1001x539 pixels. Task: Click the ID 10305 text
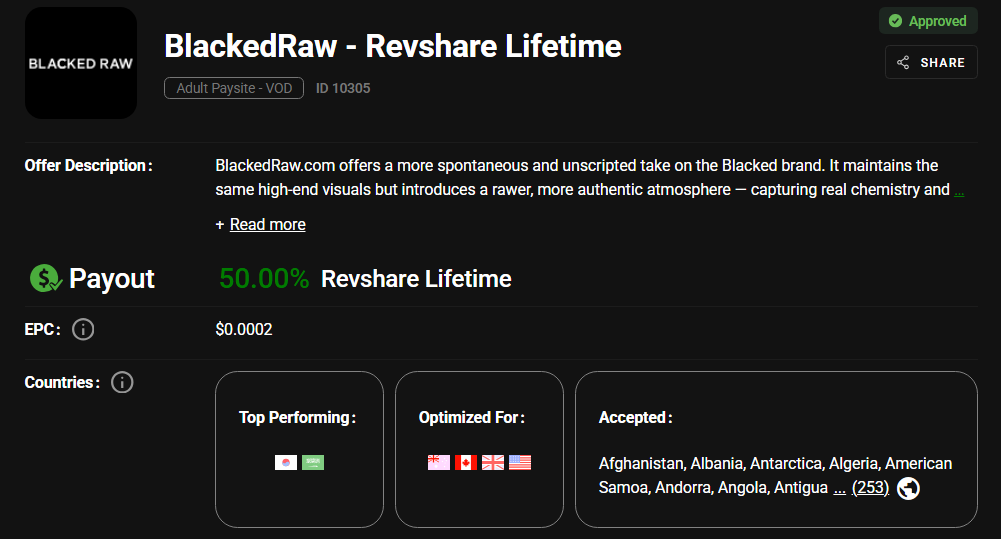tap(343, 88)
